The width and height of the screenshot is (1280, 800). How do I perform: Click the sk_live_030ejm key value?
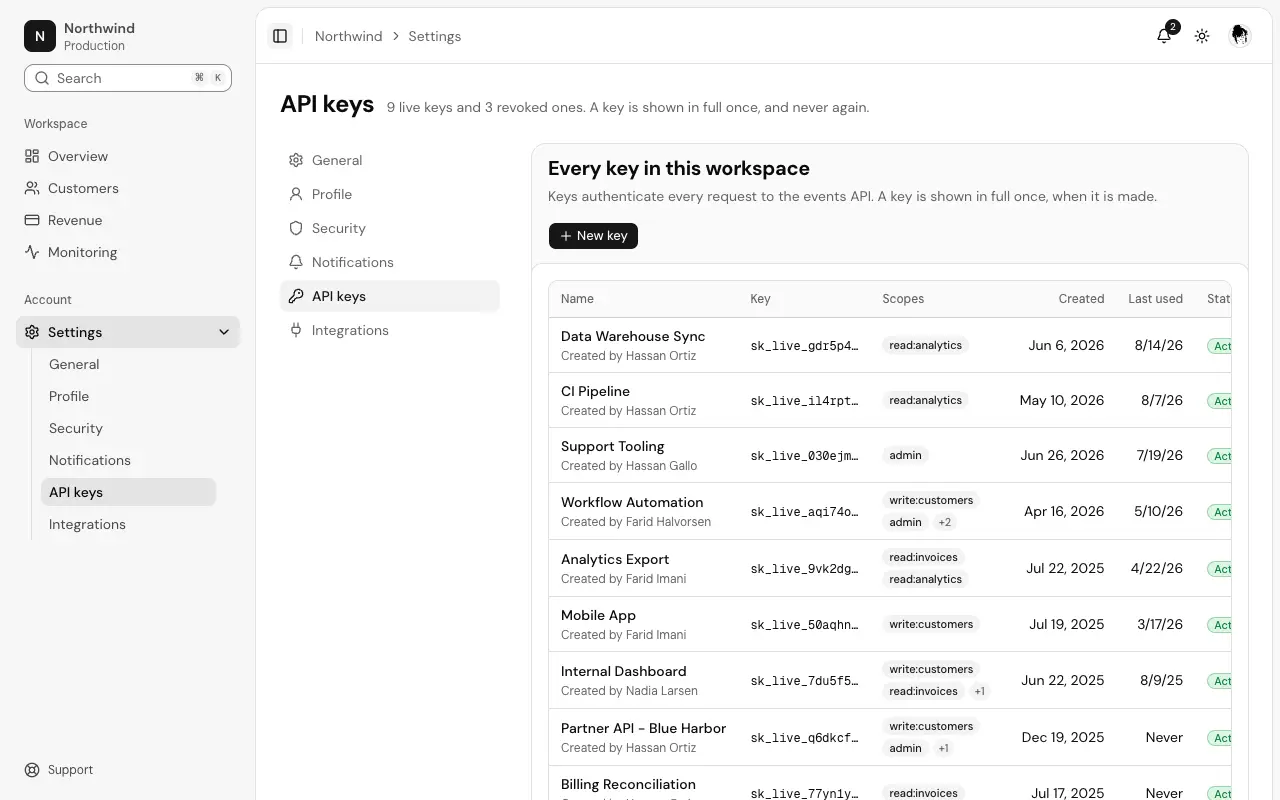(x=804, y=456)
